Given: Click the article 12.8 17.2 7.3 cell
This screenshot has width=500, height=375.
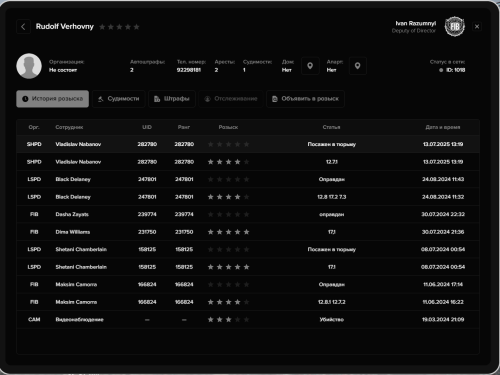Looking at the screenshot, I should (332, 197).
